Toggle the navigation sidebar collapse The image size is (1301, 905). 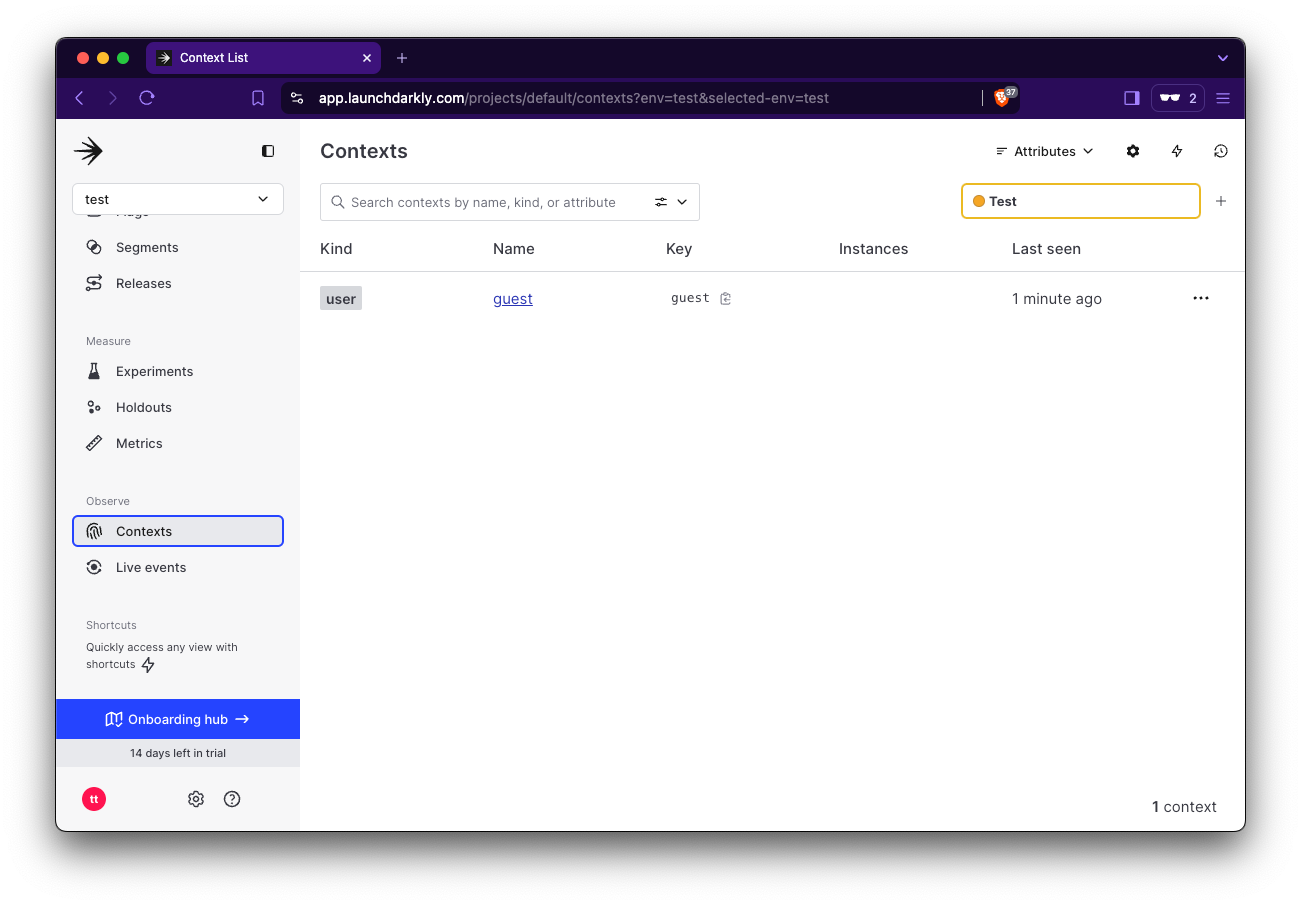point(267,151)
